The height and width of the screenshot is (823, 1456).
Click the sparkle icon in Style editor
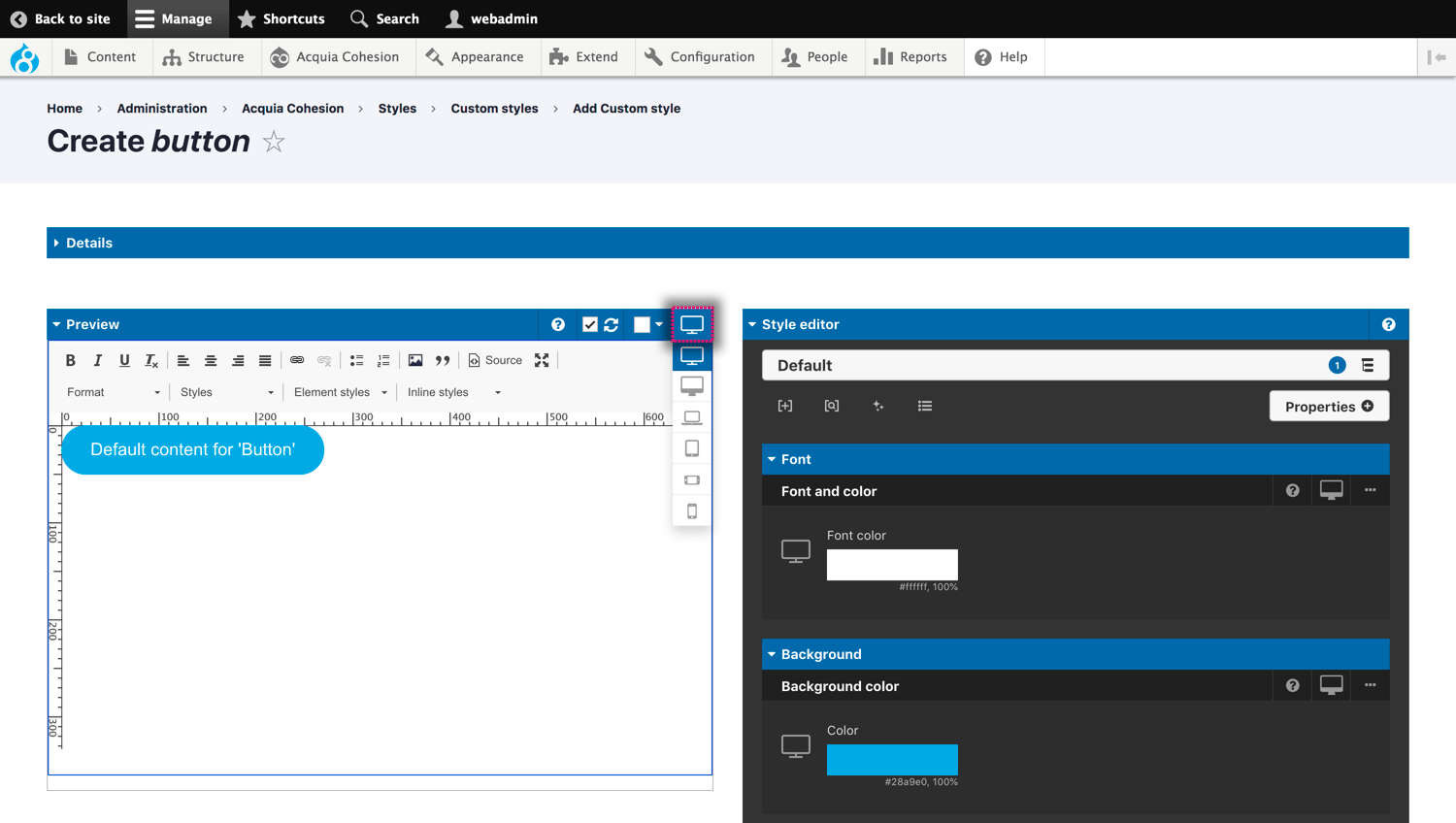pyautogui.click(x=878, y=406)
